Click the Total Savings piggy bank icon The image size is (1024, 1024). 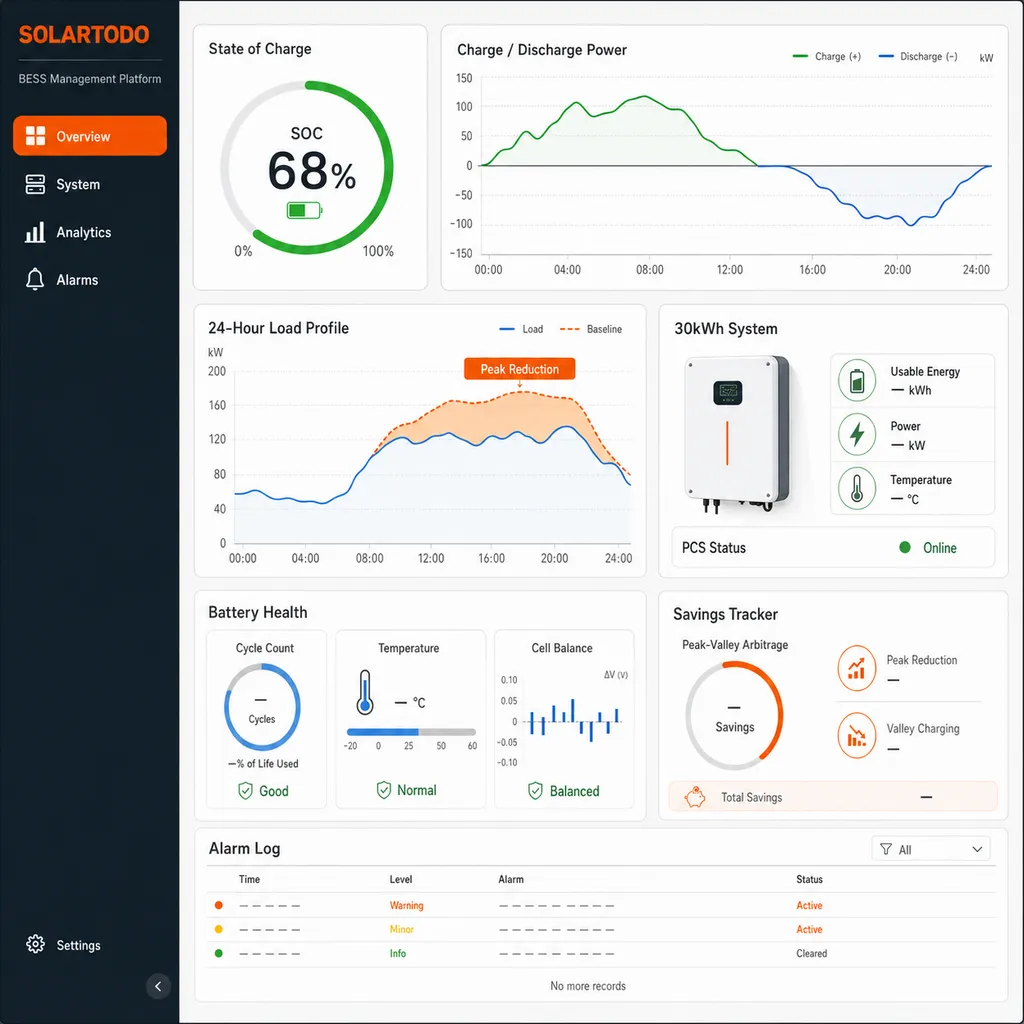click(695, 797)
